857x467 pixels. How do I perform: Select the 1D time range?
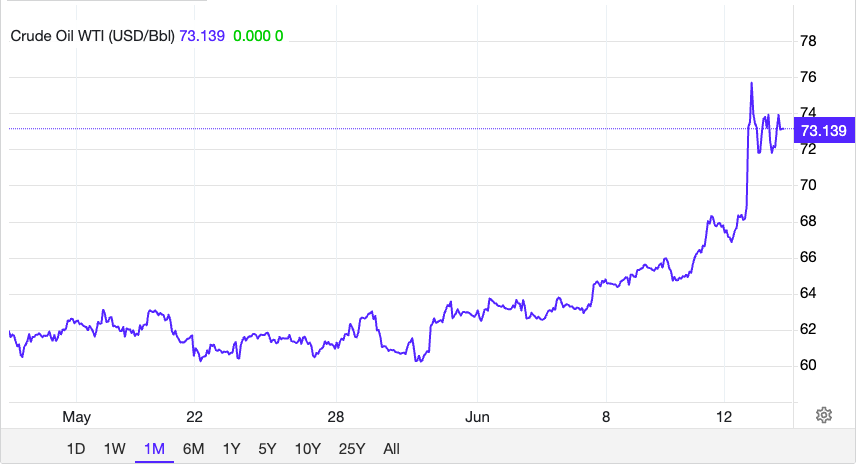(x=76, y=450)
